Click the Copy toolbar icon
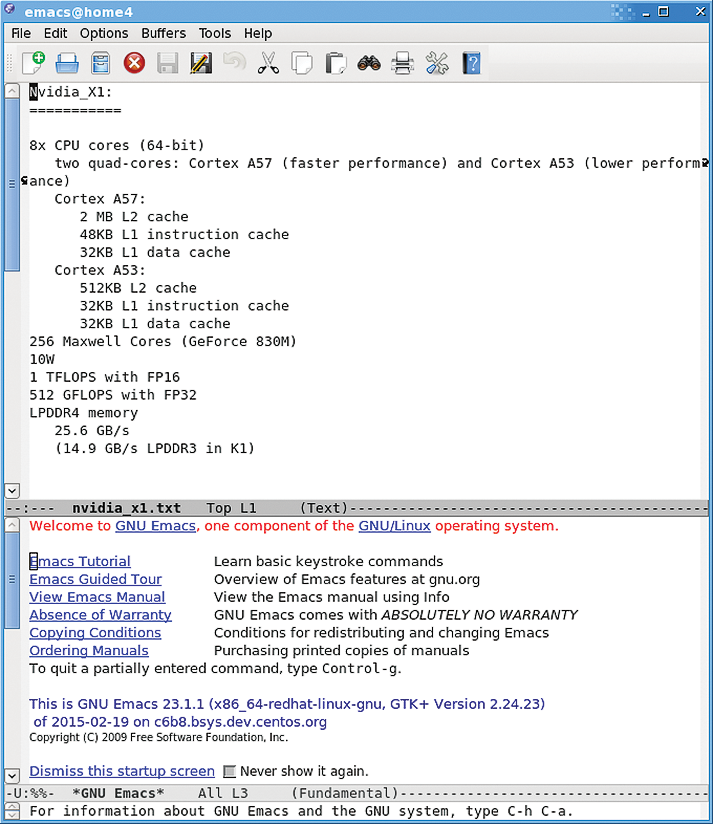Image resolution: width=713 pixels, height=824 pixels. (302, 64)
